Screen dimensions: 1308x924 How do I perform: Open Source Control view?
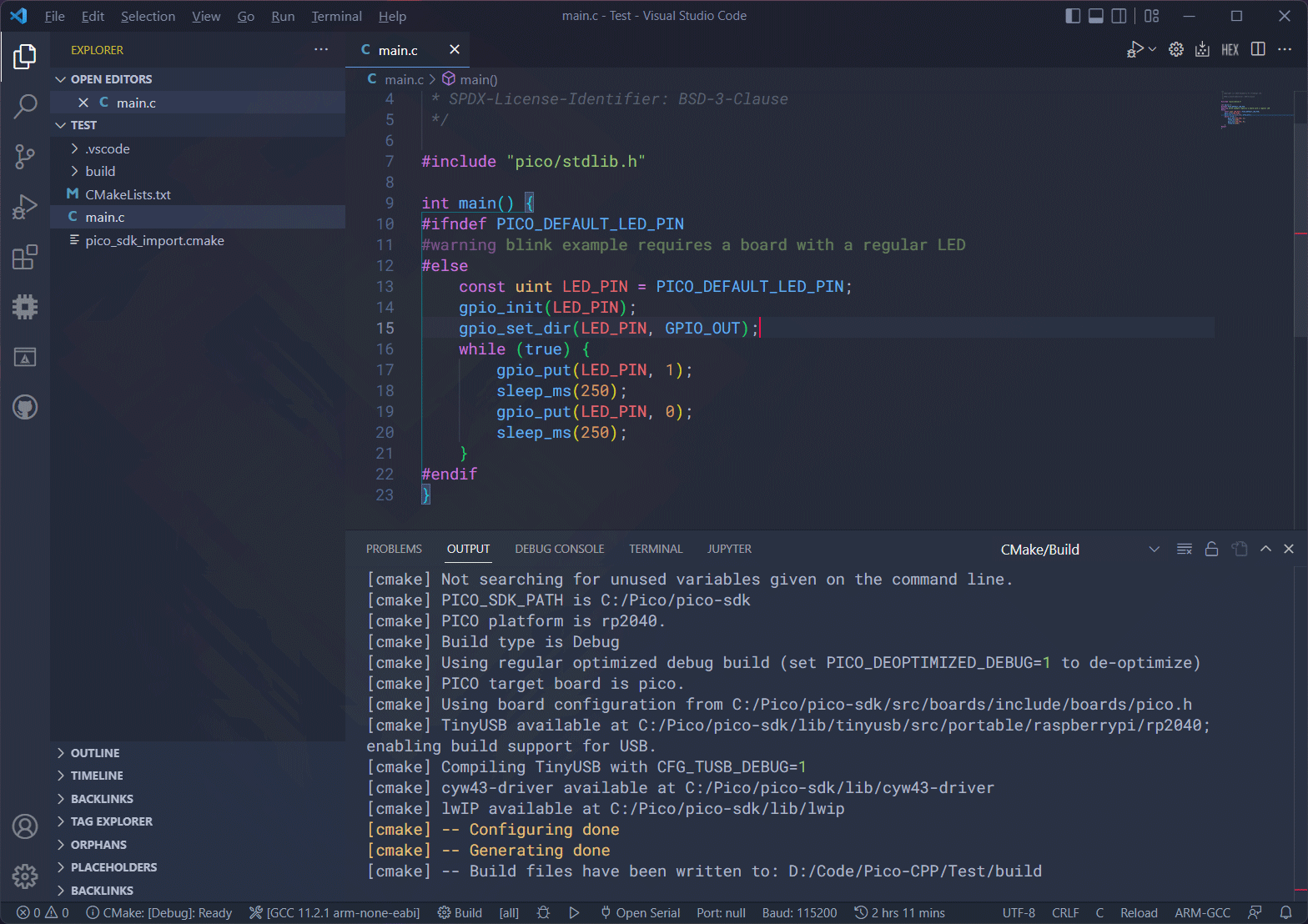click(25, 156)
